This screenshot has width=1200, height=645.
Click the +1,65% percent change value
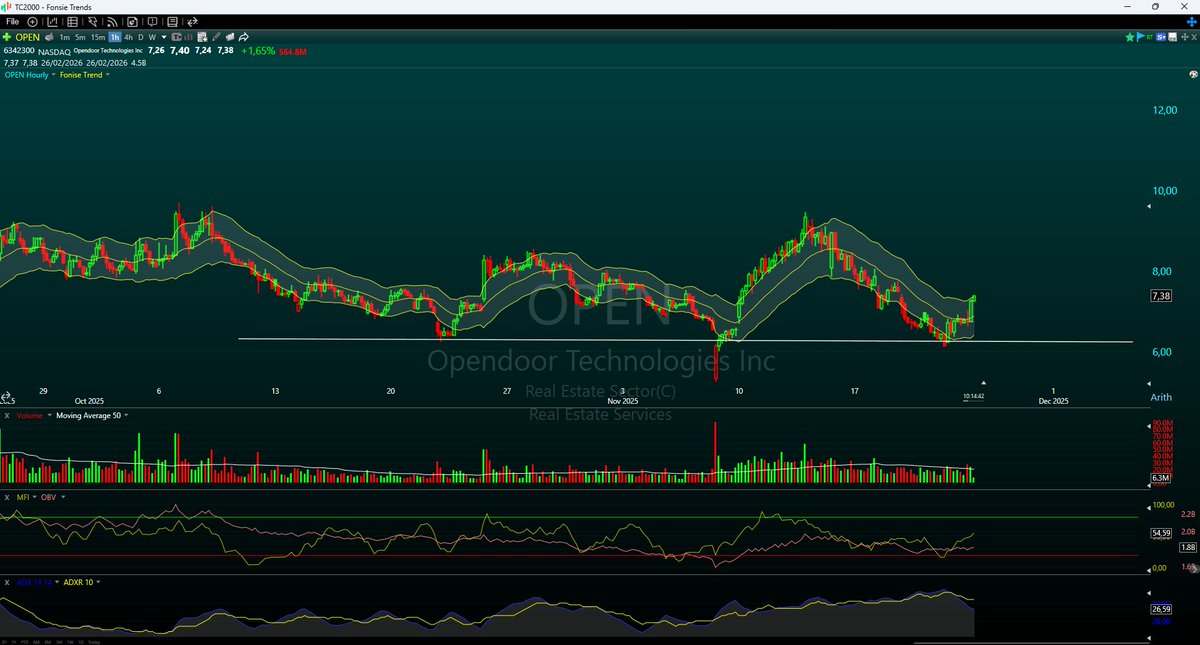click(x=258, y=50)
